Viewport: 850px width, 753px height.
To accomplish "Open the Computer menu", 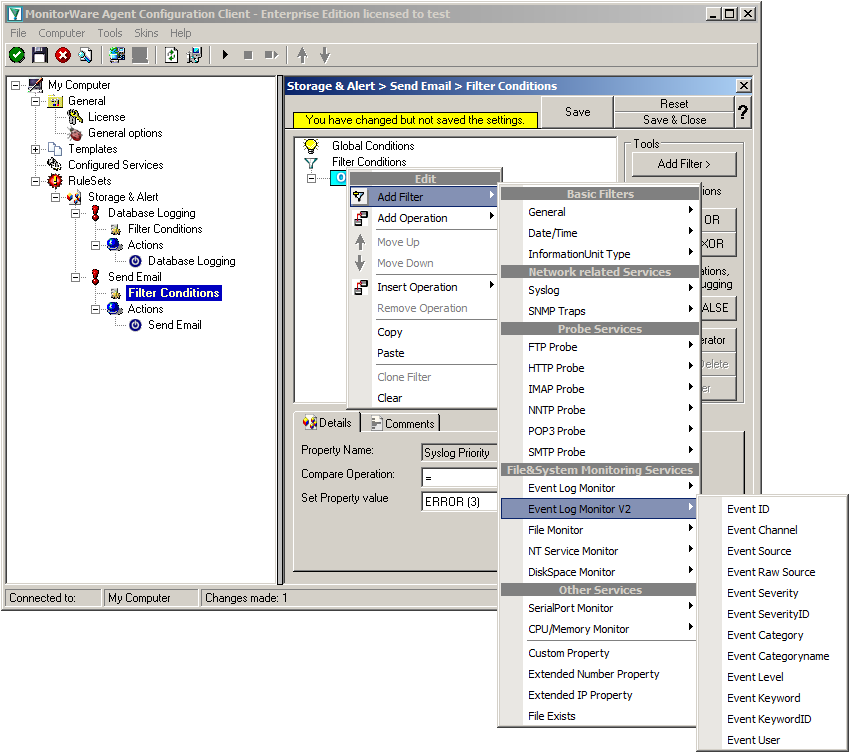I will (61, 33).
